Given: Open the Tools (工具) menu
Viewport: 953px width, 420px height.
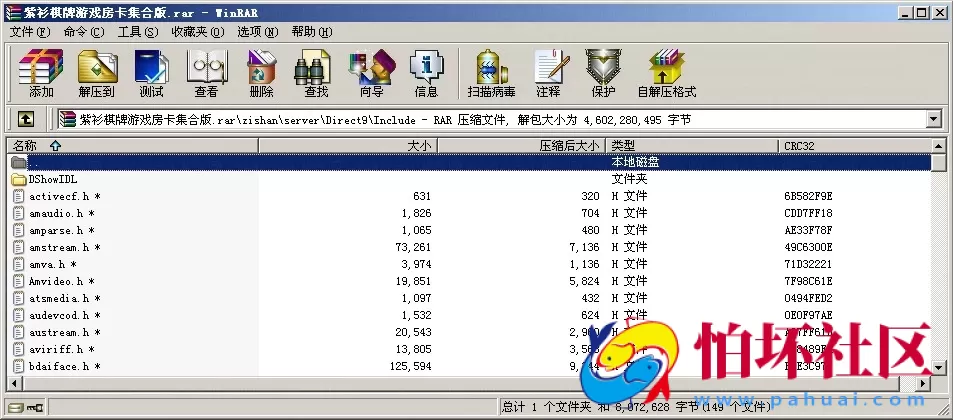Looking at the screenshot, I should tap(138, 32).
